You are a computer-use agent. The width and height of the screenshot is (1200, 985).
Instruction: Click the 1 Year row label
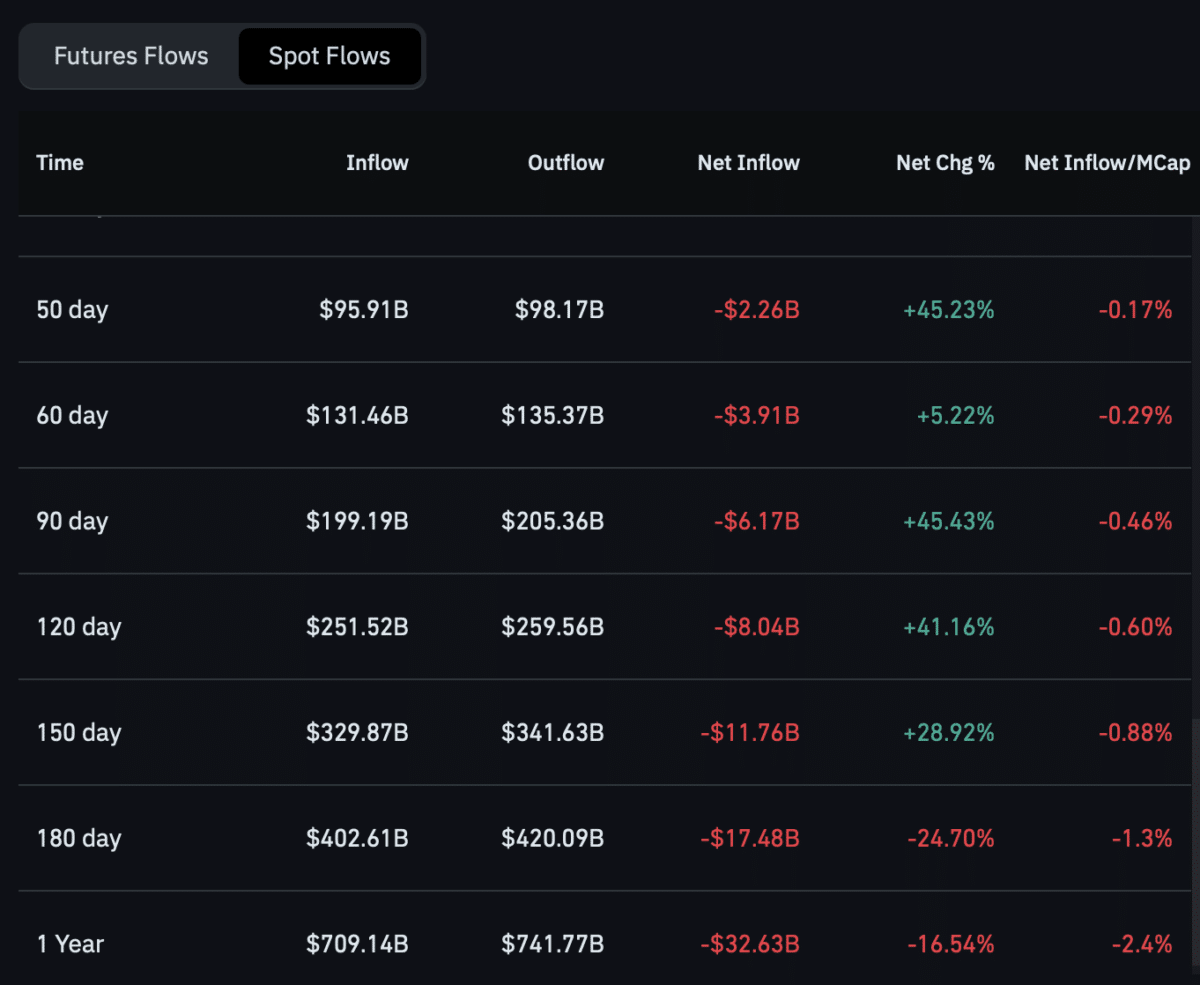70,944
